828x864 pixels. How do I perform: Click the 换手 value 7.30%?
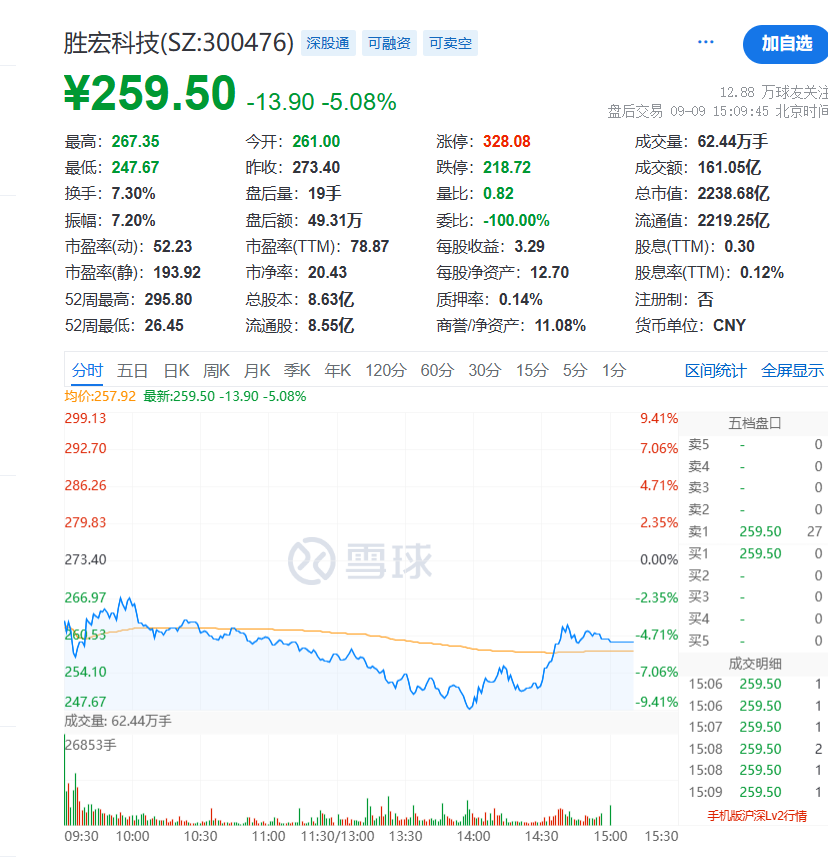pos(133,193)
